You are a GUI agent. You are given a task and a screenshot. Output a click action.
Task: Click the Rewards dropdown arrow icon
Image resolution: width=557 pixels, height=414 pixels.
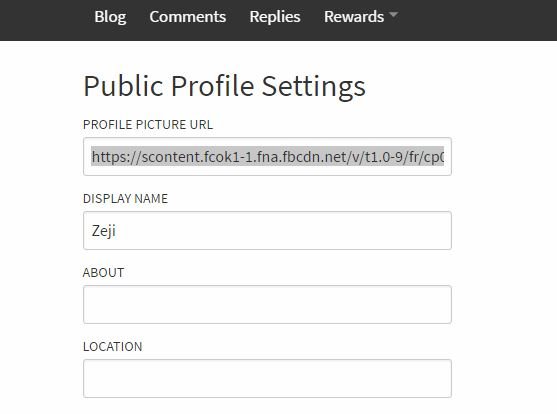click(x=394, y=15)
